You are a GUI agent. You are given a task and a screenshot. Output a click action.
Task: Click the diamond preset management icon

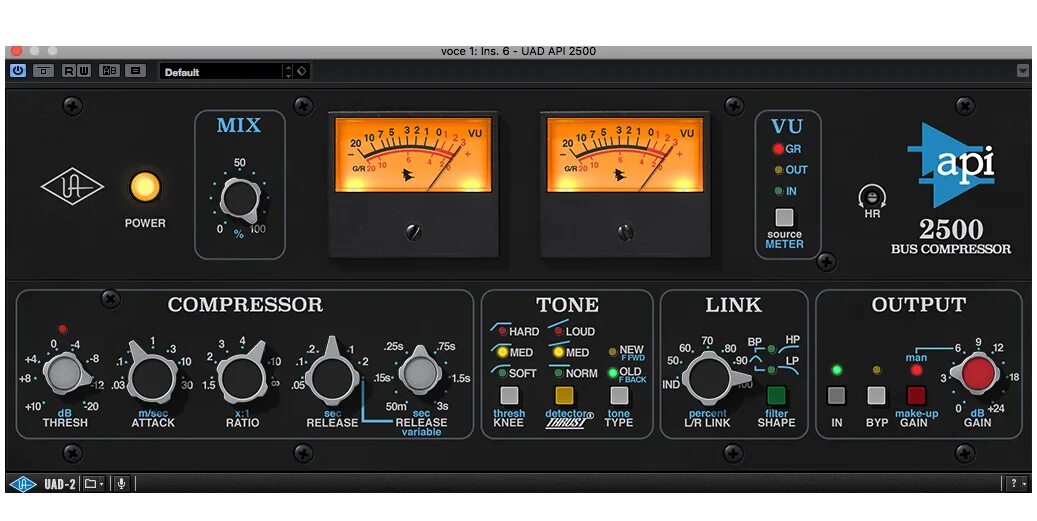point(302,71)
